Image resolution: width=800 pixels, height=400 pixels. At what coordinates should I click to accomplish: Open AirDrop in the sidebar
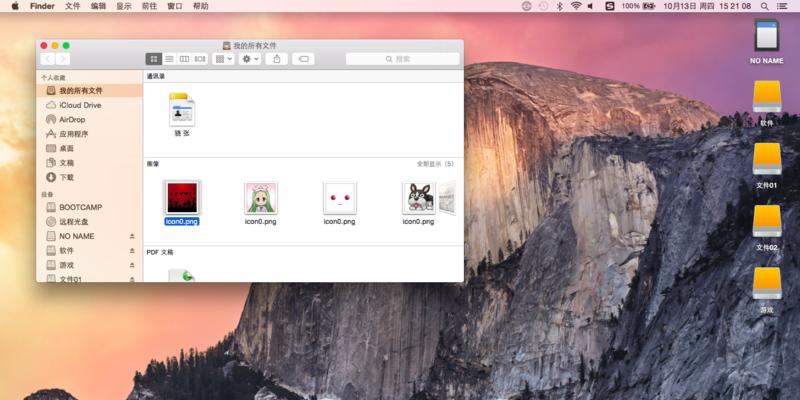90,119
